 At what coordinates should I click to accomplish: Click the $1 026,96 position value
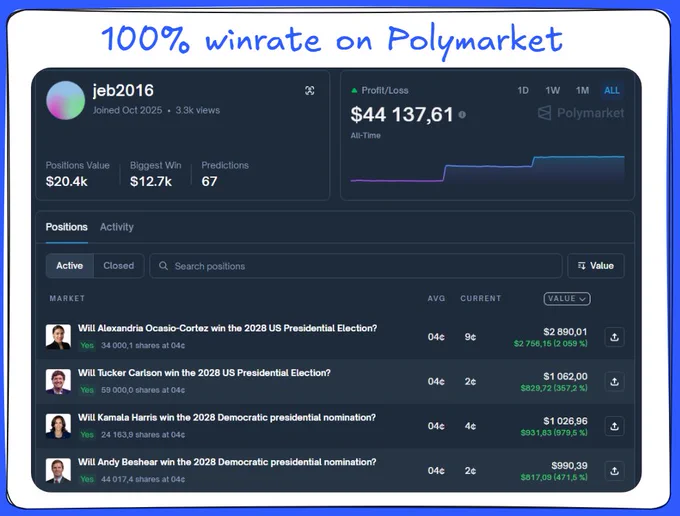565,421
